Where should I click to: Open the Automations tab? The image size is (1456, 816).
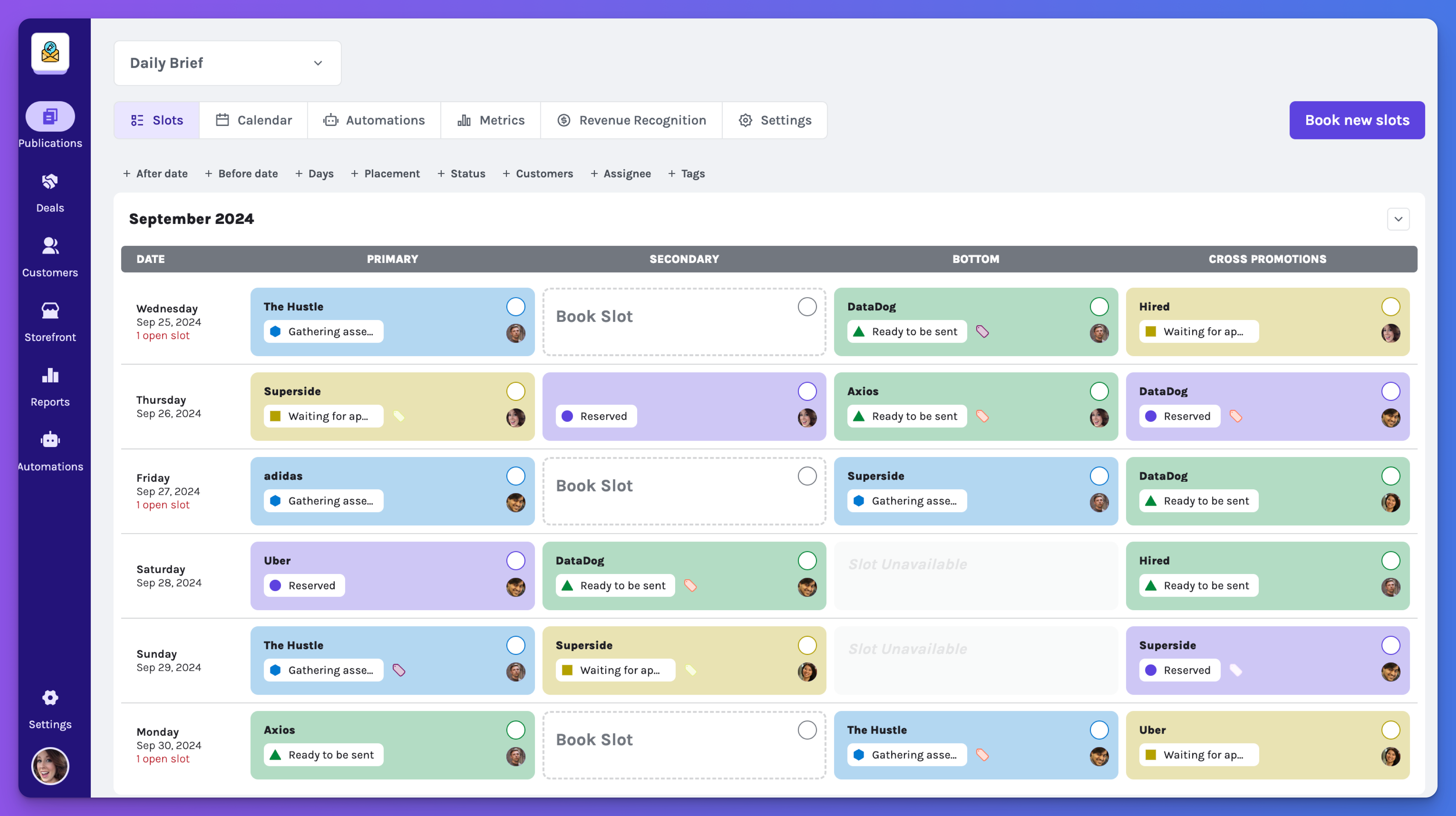click(x=374, y=120)
